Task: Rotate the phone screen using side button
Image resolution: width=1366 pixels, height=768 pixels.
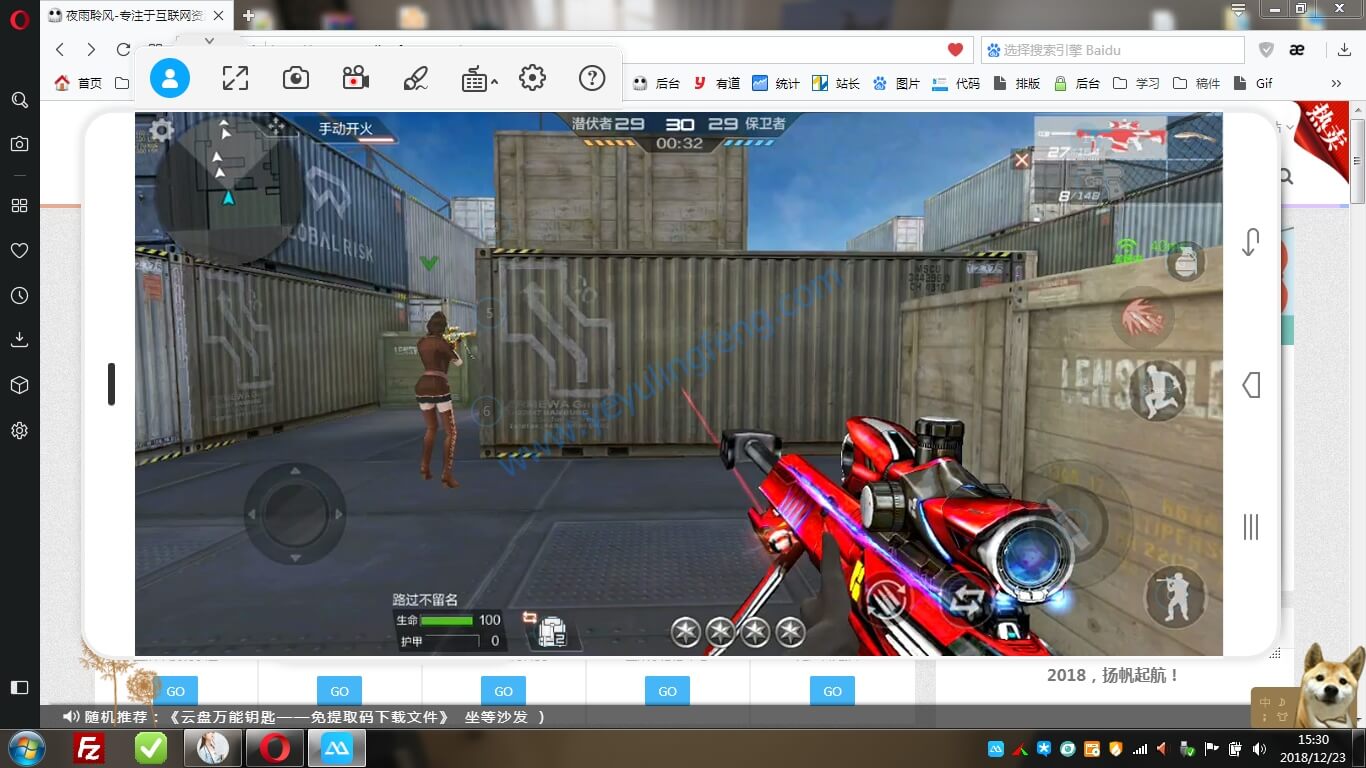Action: coord(1250,242)
